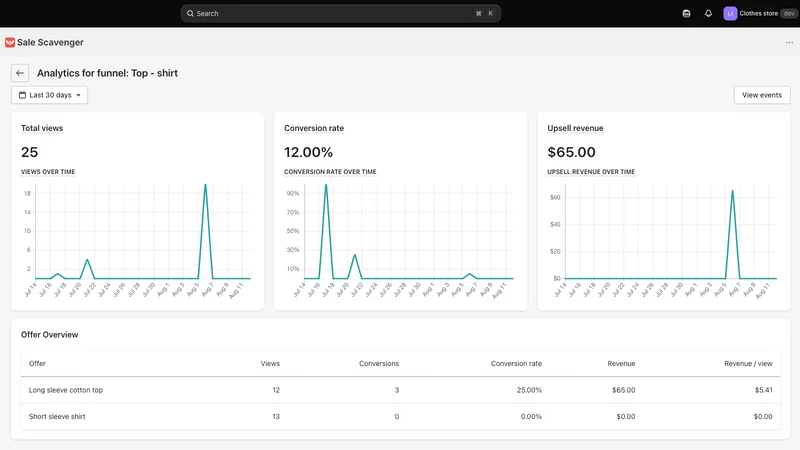Click the search magnifier icon
The height and width of the screenshot is (450, 800).
point(190,13)
